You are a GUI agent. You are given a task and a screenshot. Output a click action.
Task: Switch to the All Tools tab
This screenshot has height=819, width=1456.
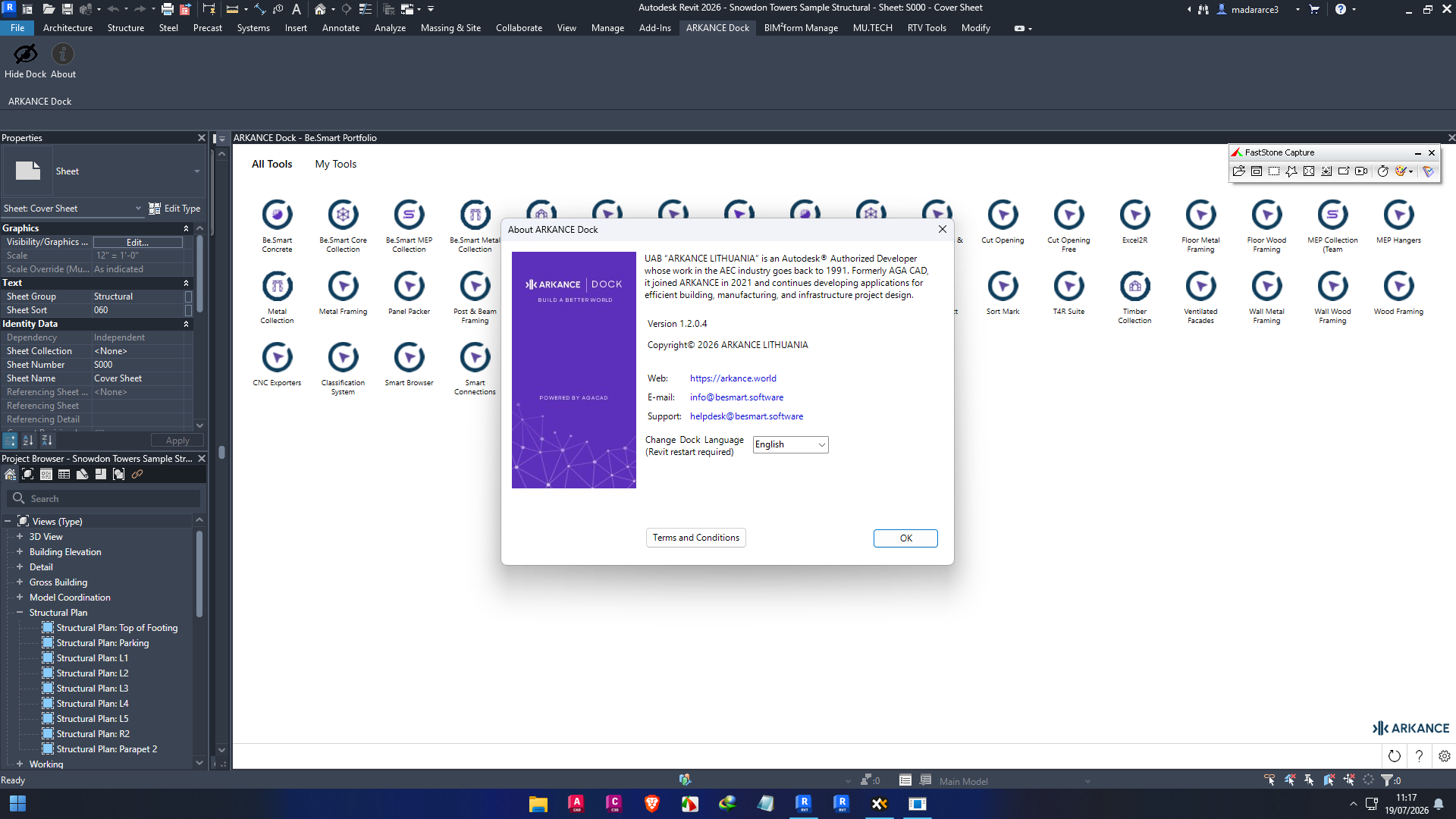click(271, 165)
